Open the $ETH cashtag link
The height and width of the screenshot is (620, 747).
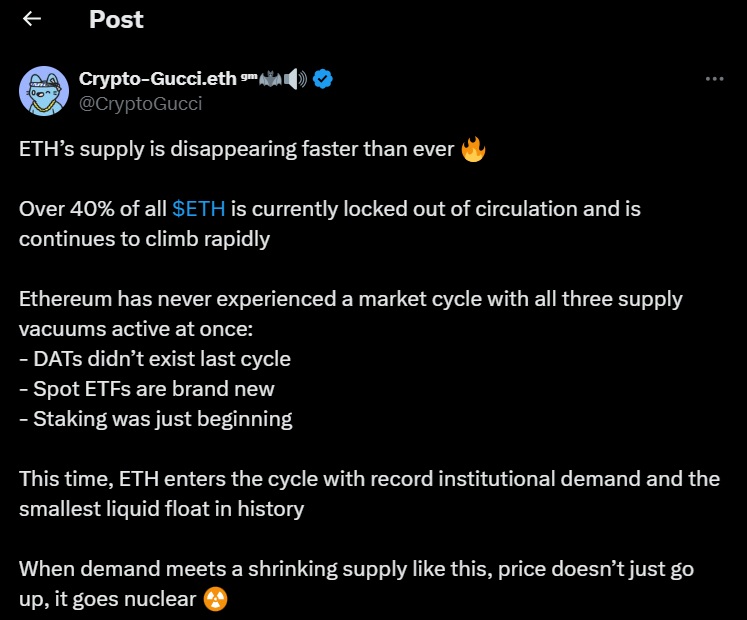point(198,209)
